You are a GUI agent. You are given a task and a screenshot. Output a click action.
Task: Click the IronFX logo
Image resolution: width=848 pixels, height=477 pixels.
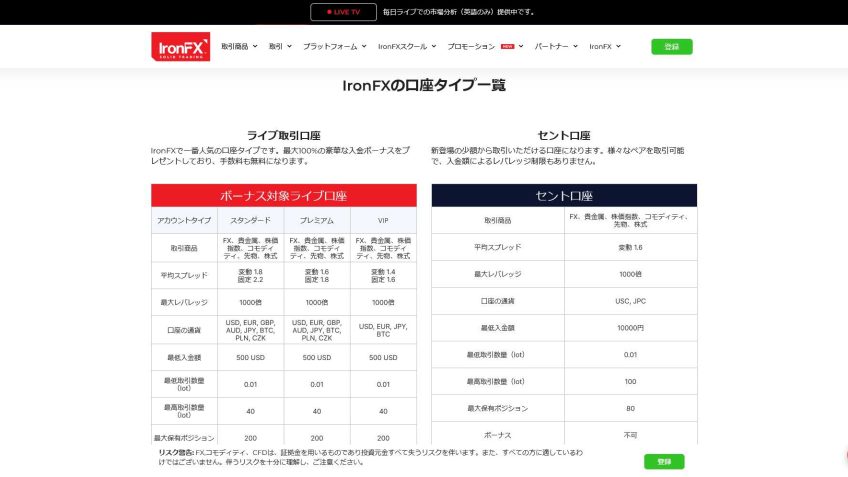coord(181,47)
